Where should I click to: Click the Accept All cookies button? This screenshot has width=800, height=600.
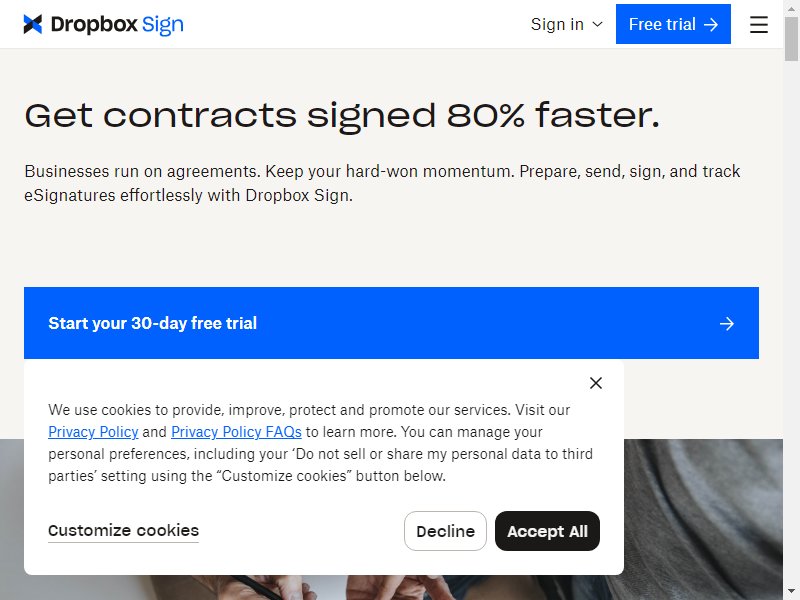(547, 531)
